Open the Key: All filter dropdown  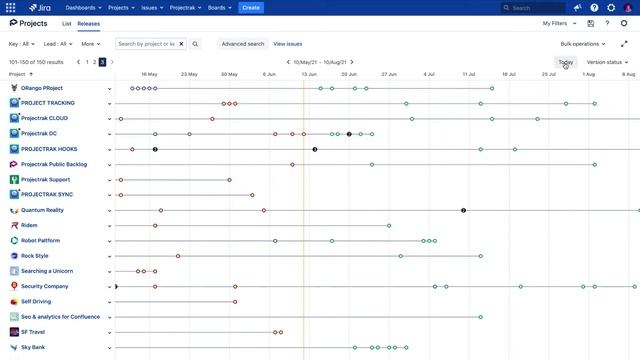(x=22, y=44)
